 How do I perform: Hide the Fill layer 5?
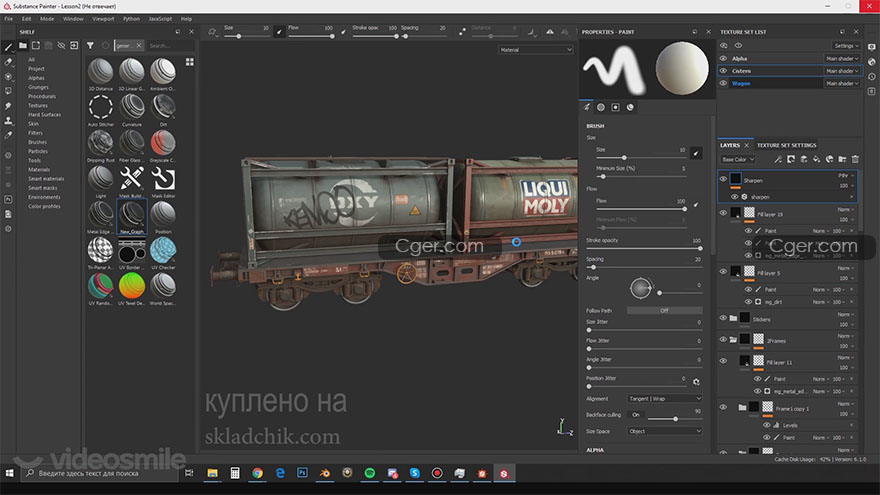click(723, 272)
